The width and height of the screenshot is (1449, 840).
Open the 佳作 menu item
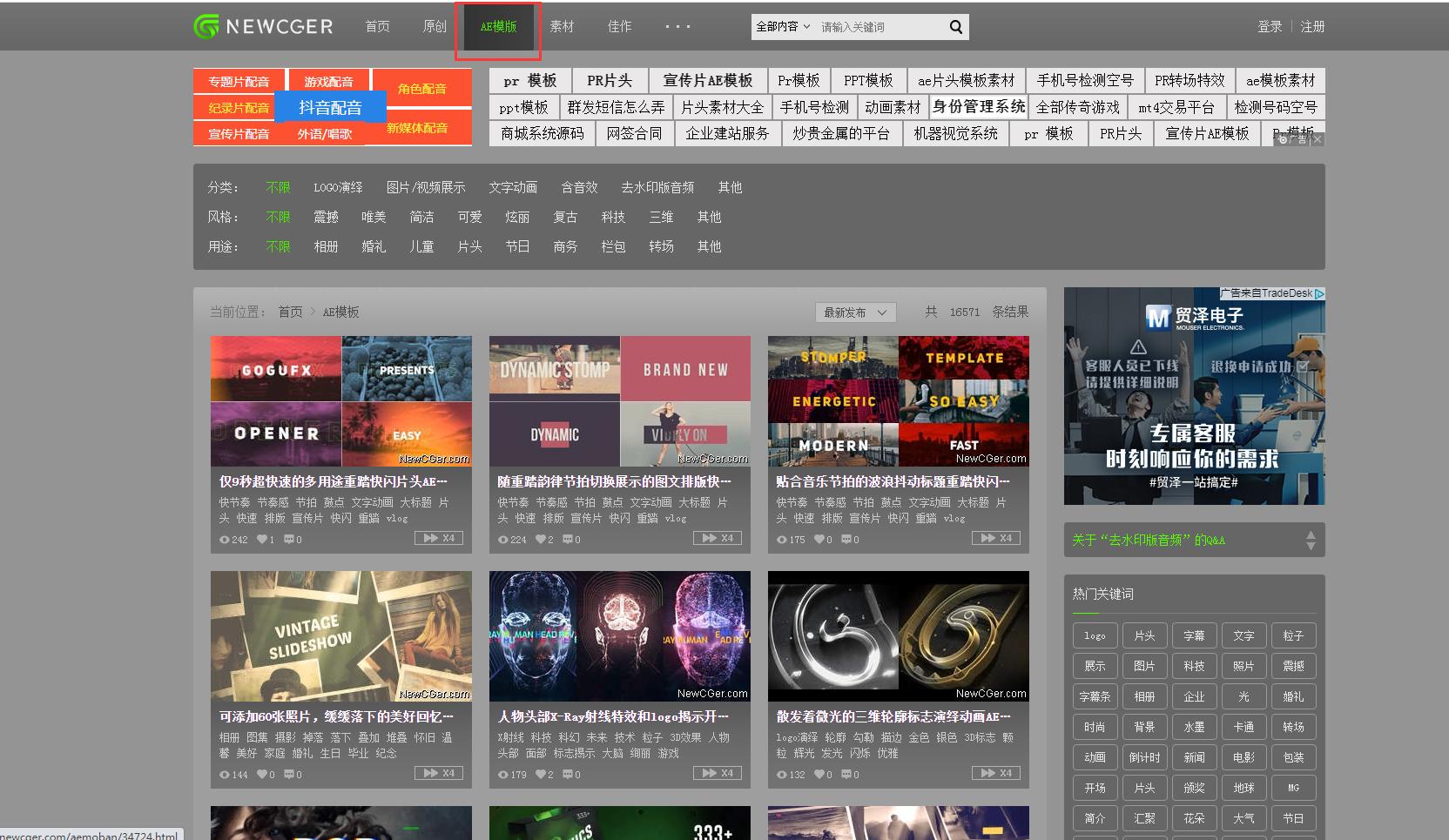tap(619, 26)
